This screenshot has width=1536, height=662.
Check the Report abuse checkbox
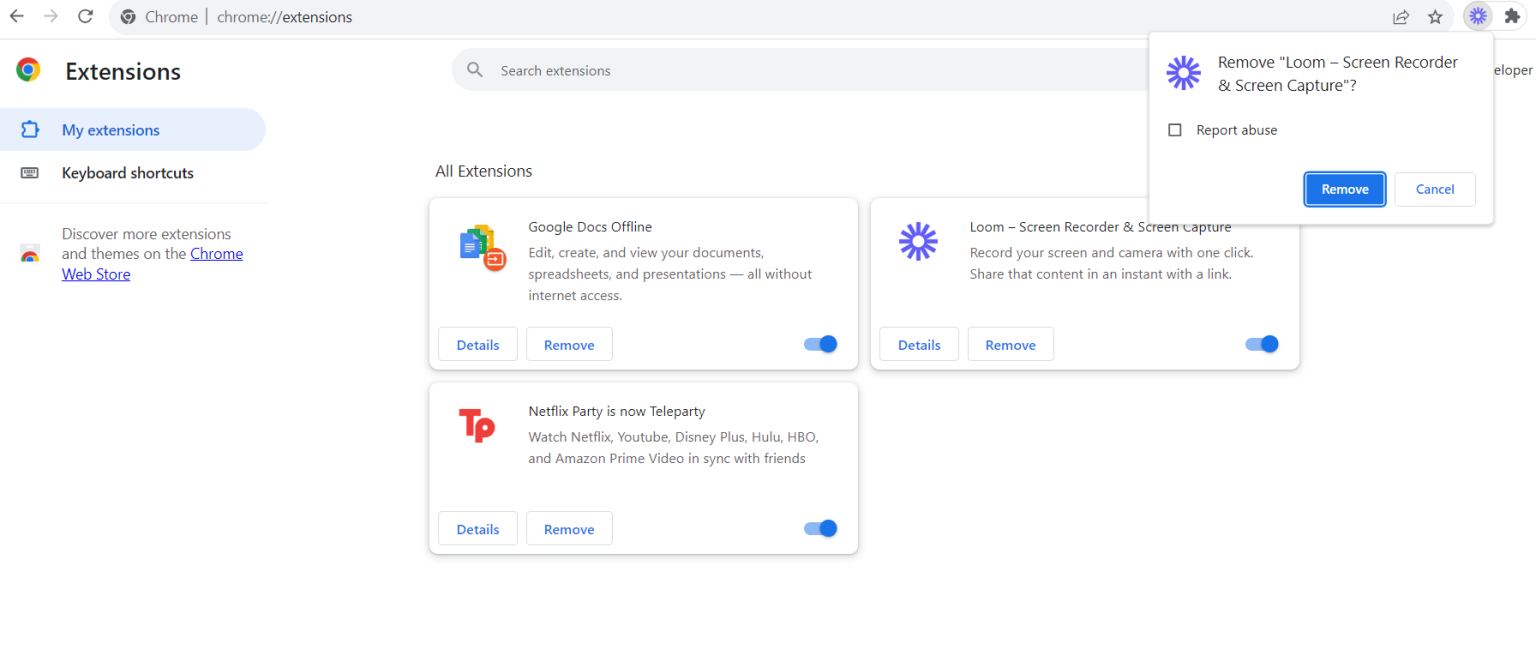(1175, 130)
